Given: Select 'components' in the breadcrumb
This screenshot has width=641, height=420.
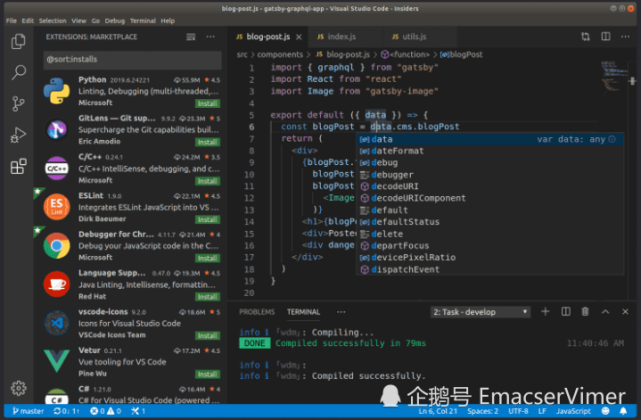Looking at the screenshot, I should (x=280, y=54).
